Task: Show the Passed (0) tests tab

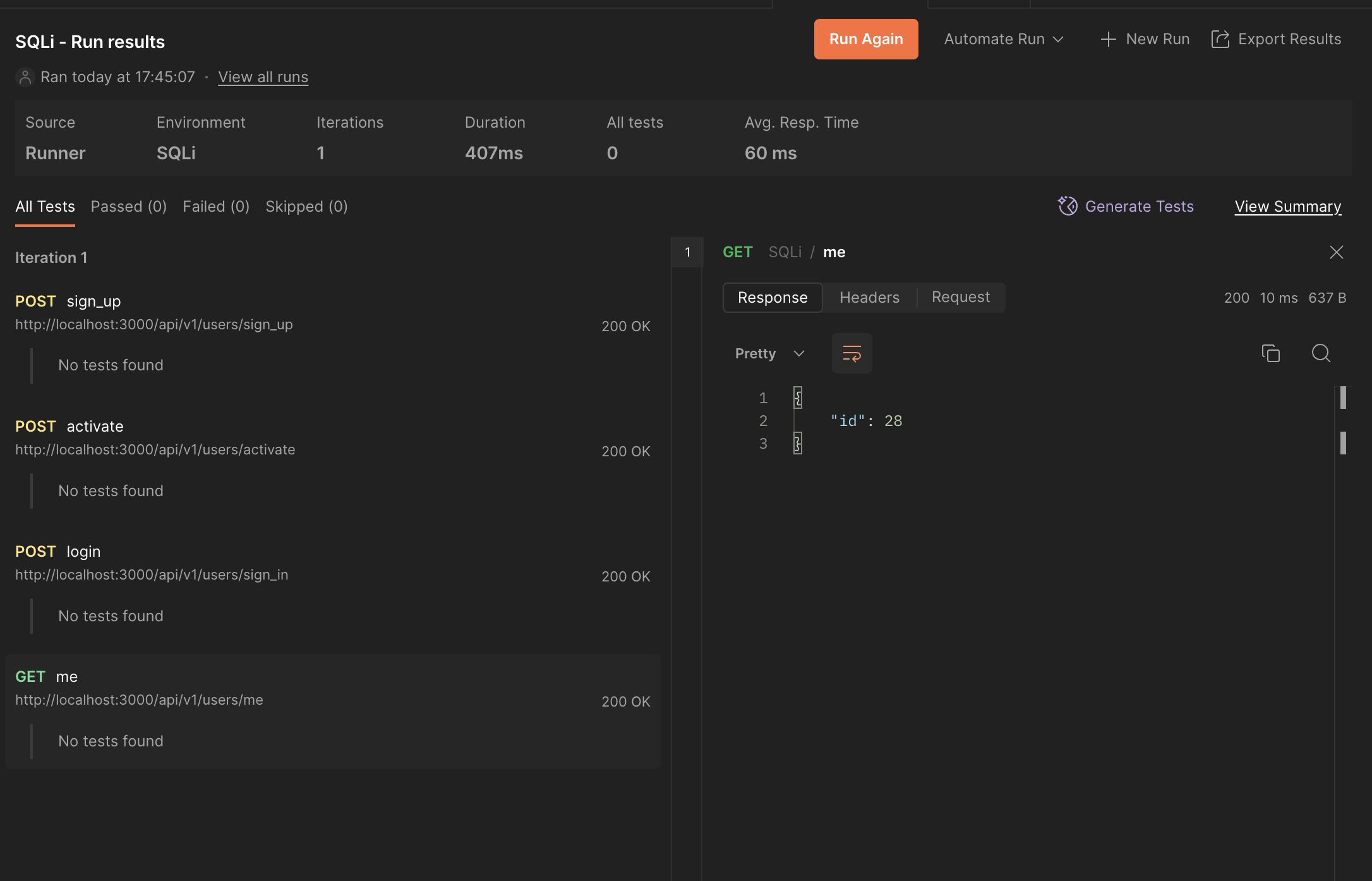Action: coord(129,206)
